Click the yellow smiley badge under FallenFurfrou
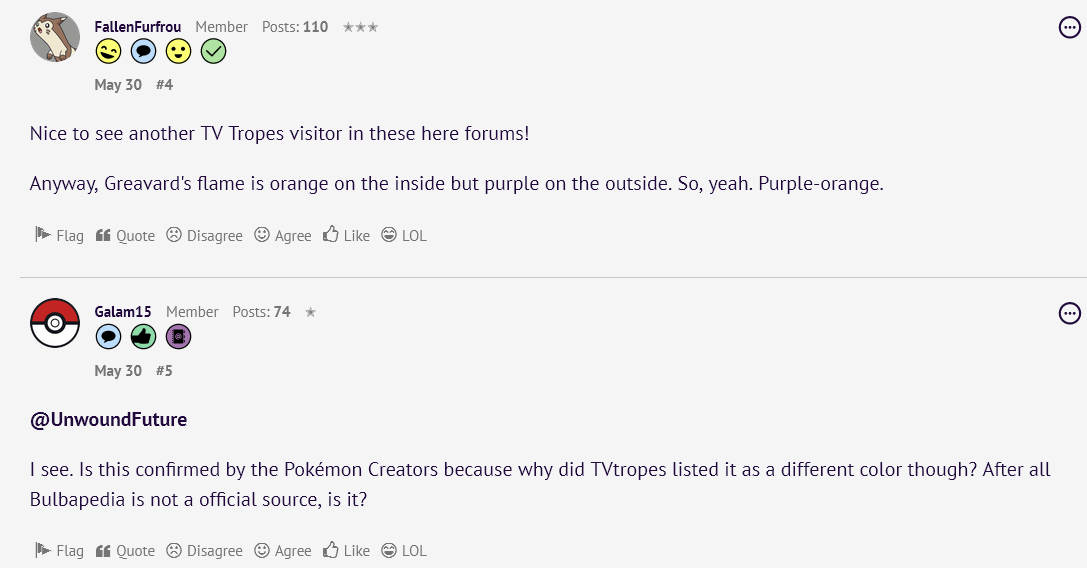 [178, 51]
